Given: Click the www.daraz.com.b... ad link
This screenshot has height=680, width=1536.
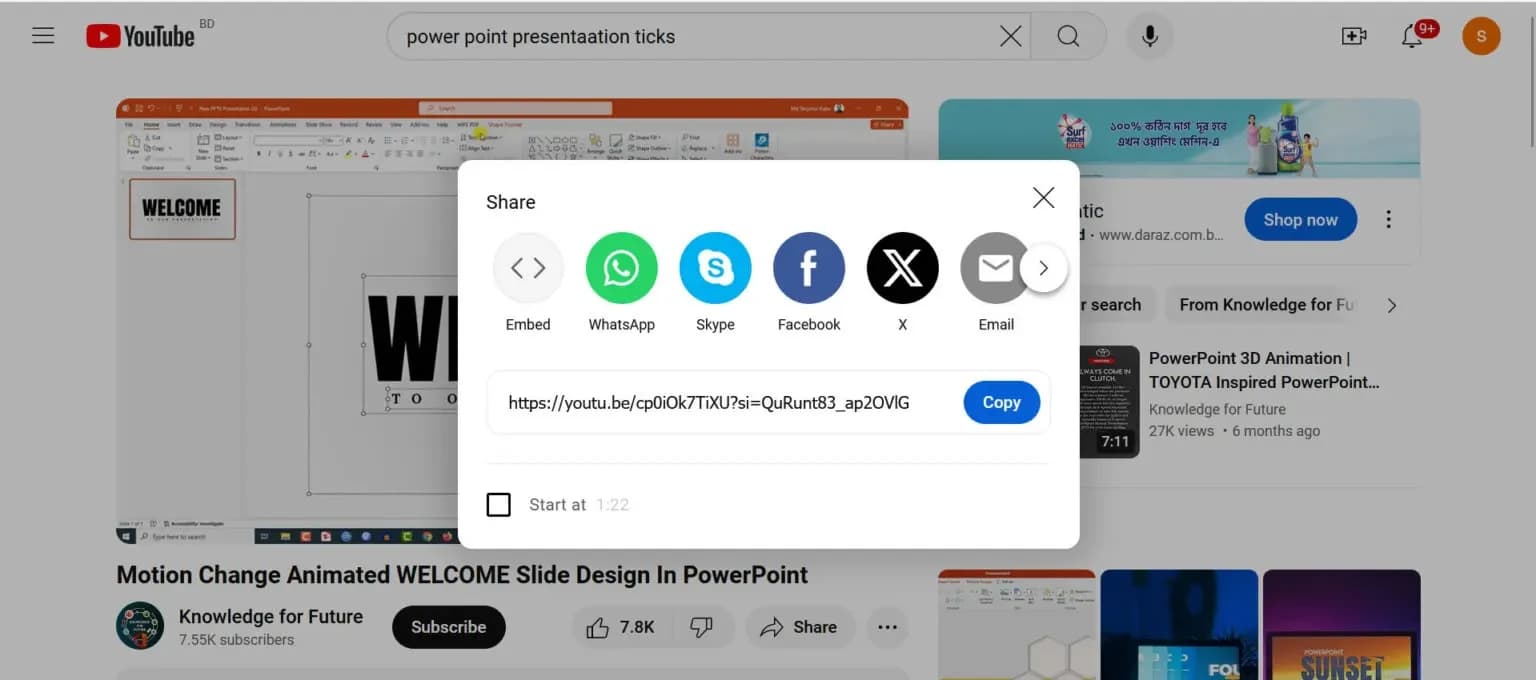Looking at the screenshot, I should pyautogui.click(x=1161, y=235).
